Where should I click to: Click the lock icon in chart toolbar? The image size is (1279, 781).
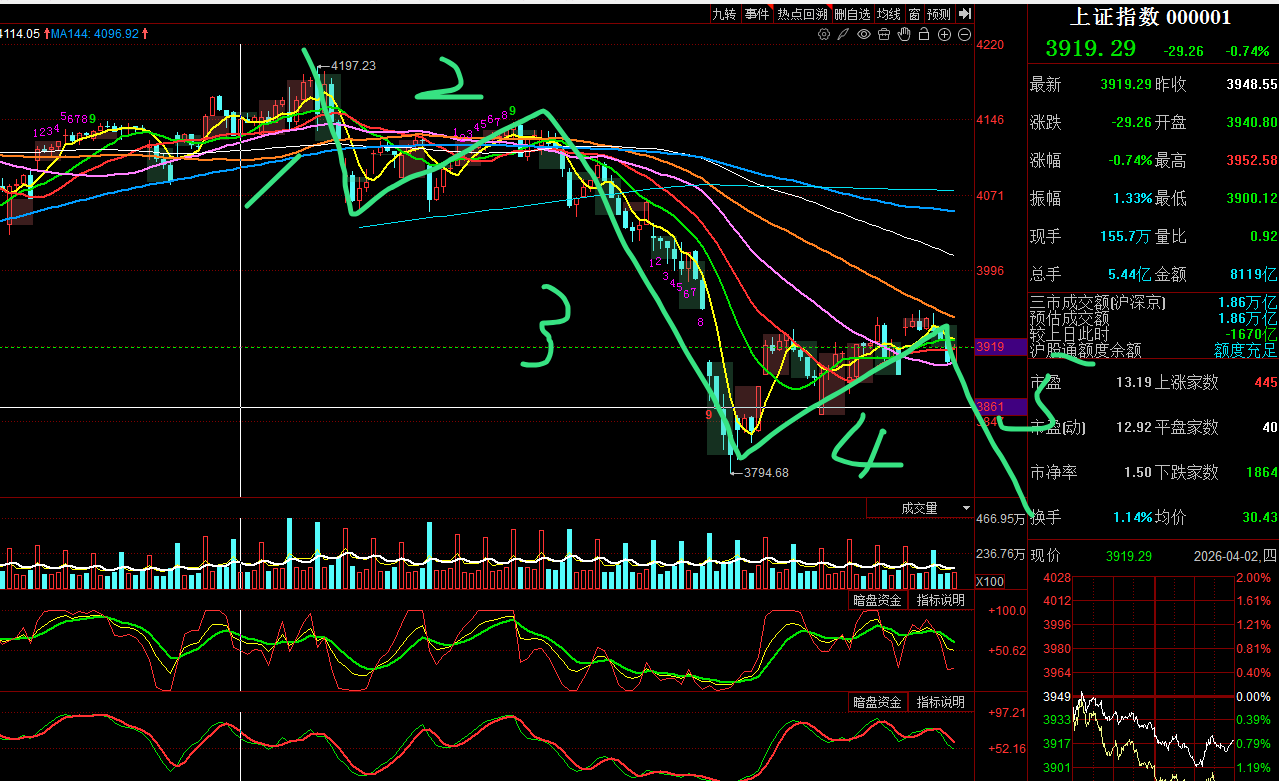coord(924,34)
